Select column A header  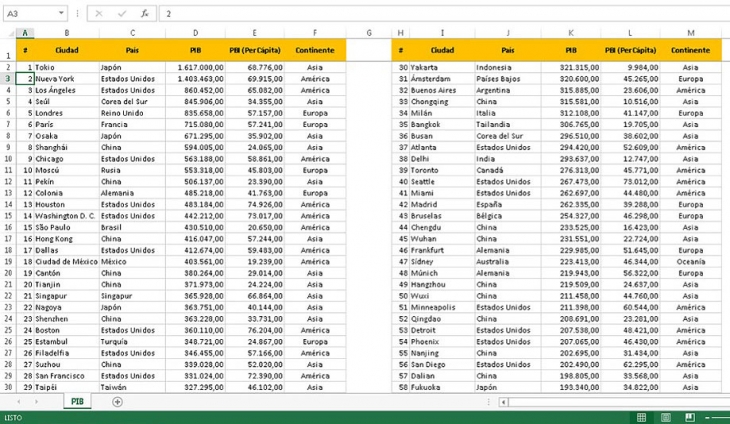click(25, 33)
